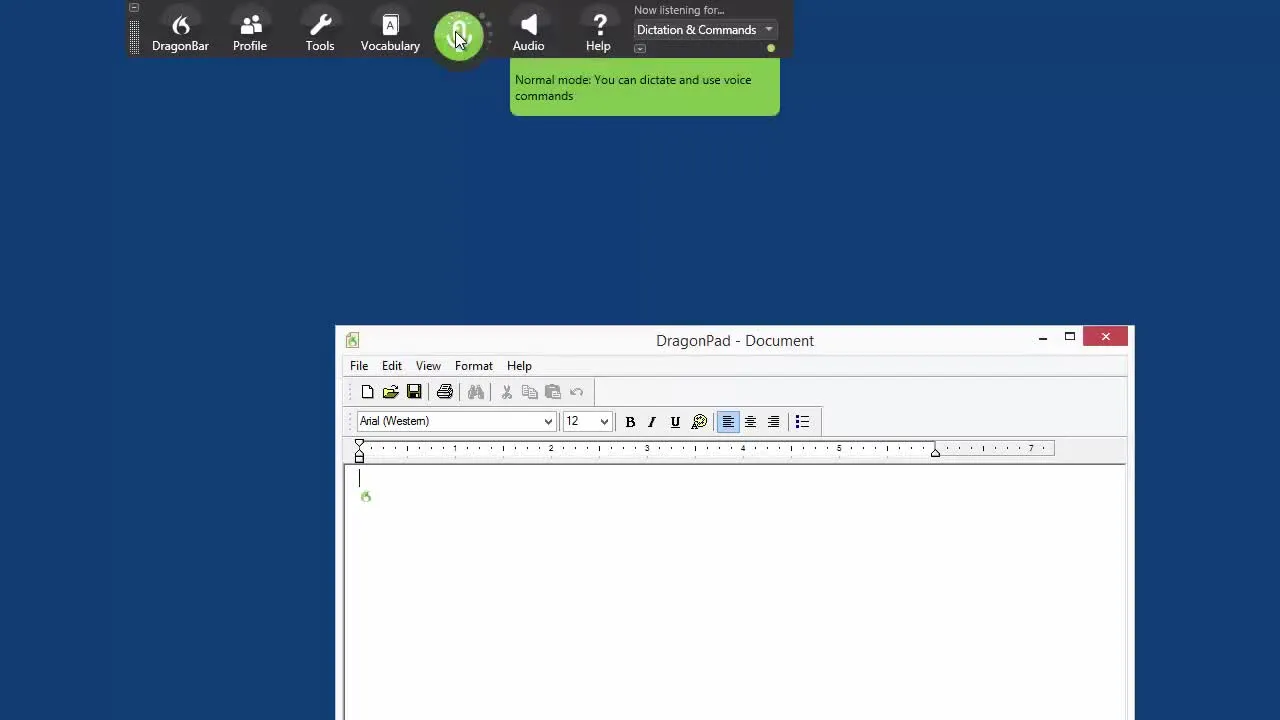Open the Format menu
The height and width of the screenshot is (720, 1280).
[474, 366]
